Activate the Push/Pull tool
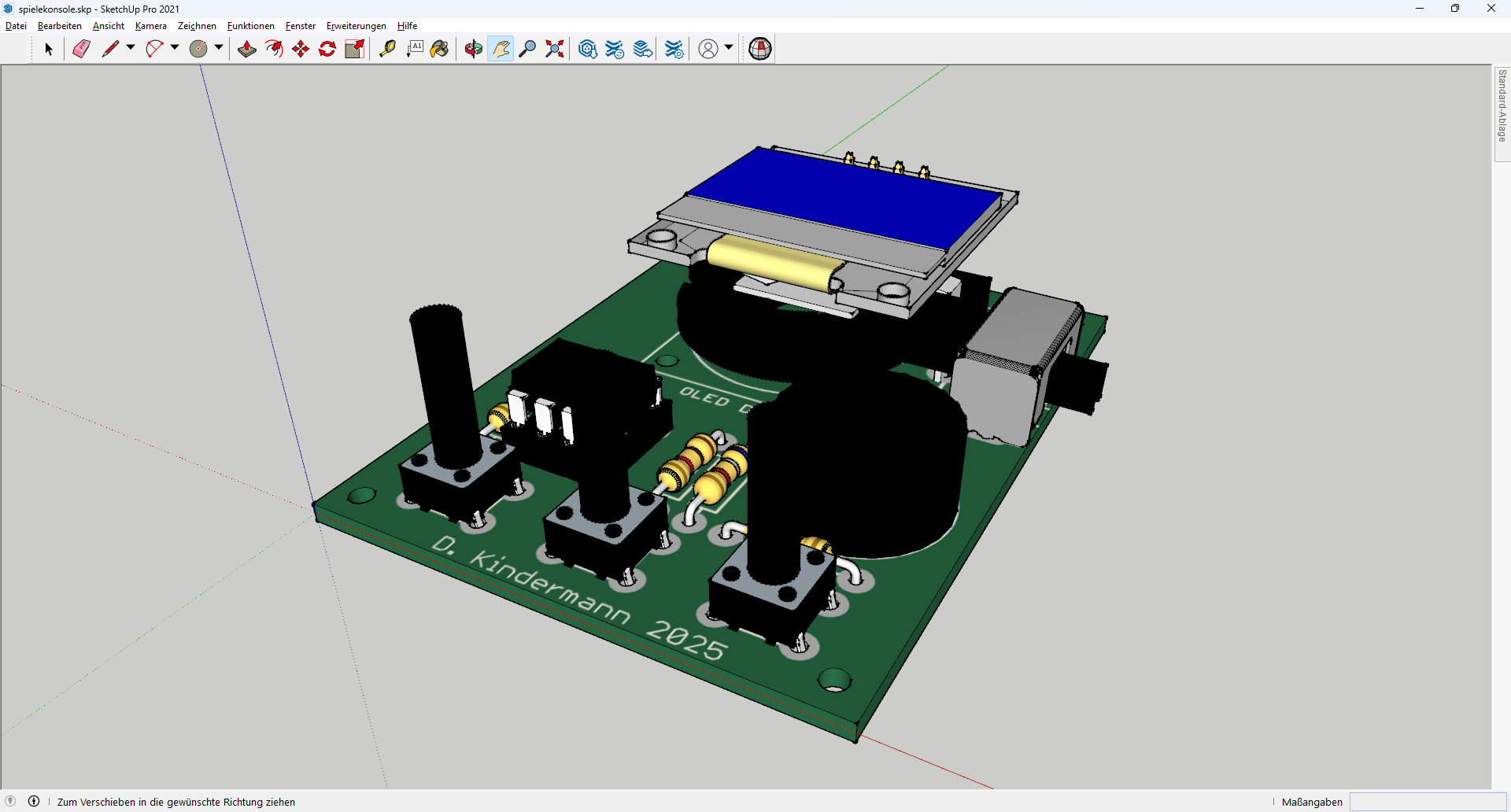Image resolution: width=1511 pixels, height=812 pixels. [x=247, y=49]
